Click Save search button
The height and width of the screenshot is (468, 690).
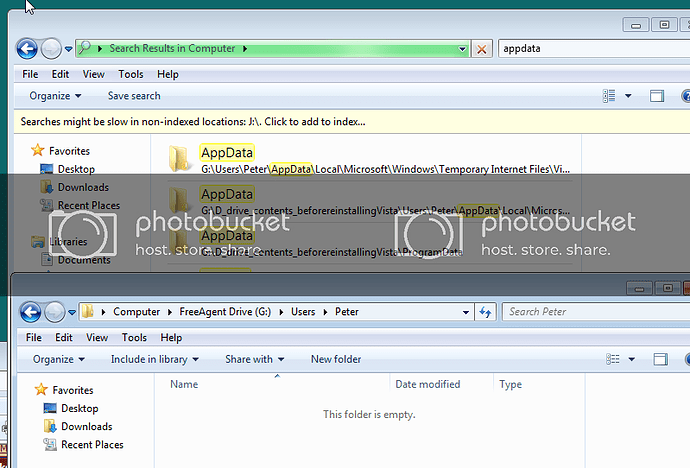(x=134, y=96)
